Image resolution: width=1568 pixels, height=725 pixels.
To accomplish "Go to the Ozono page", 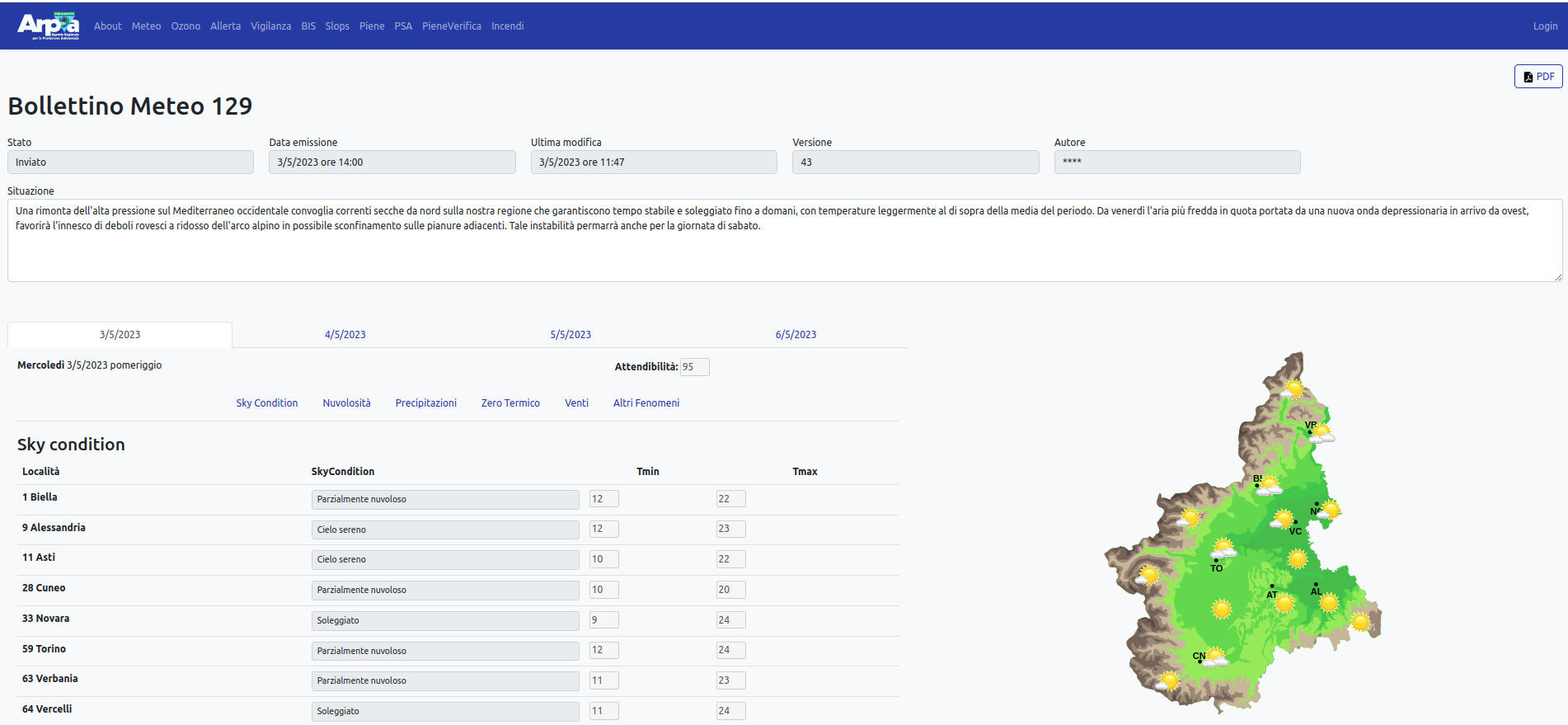I will click(185, 26).
